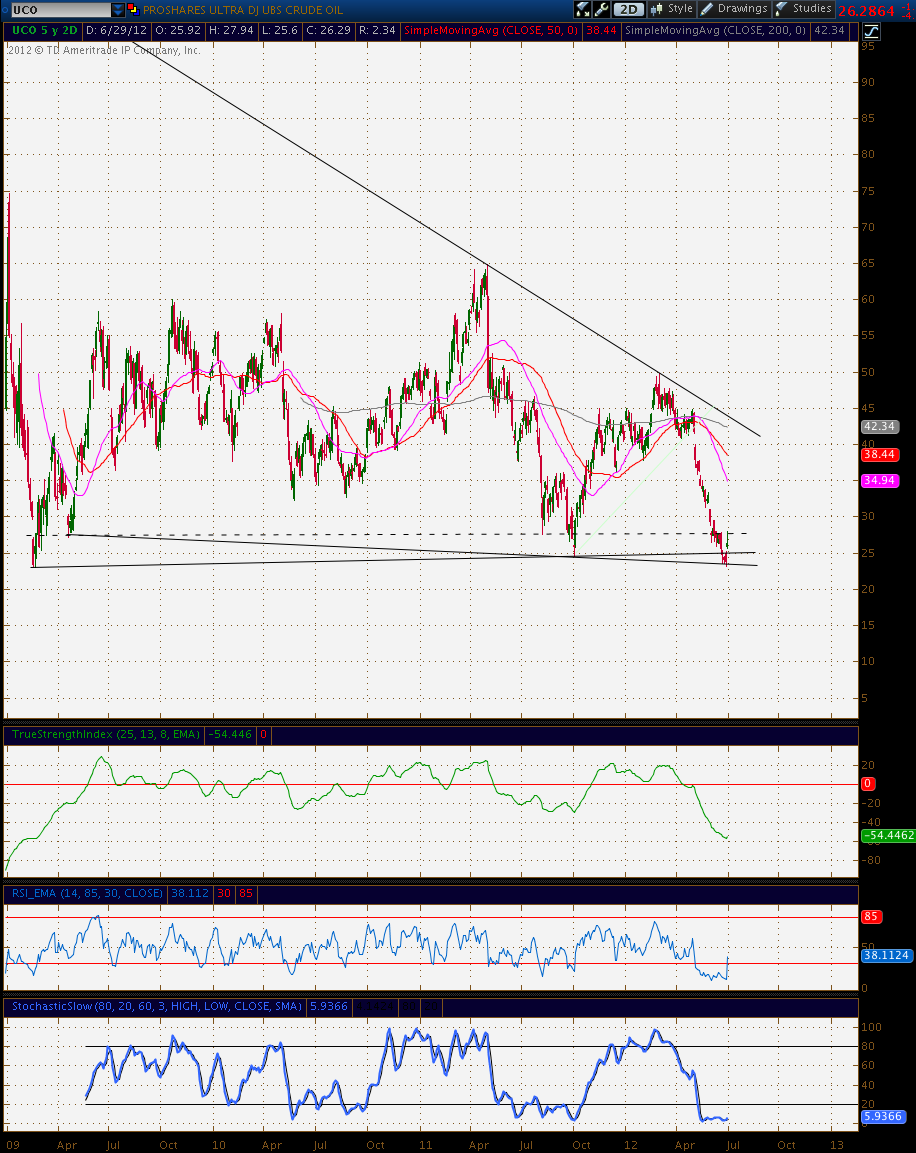916x1153 pixels.
Task: Click the blue 38.1124 axis bubble
Action: coord(886,955)
